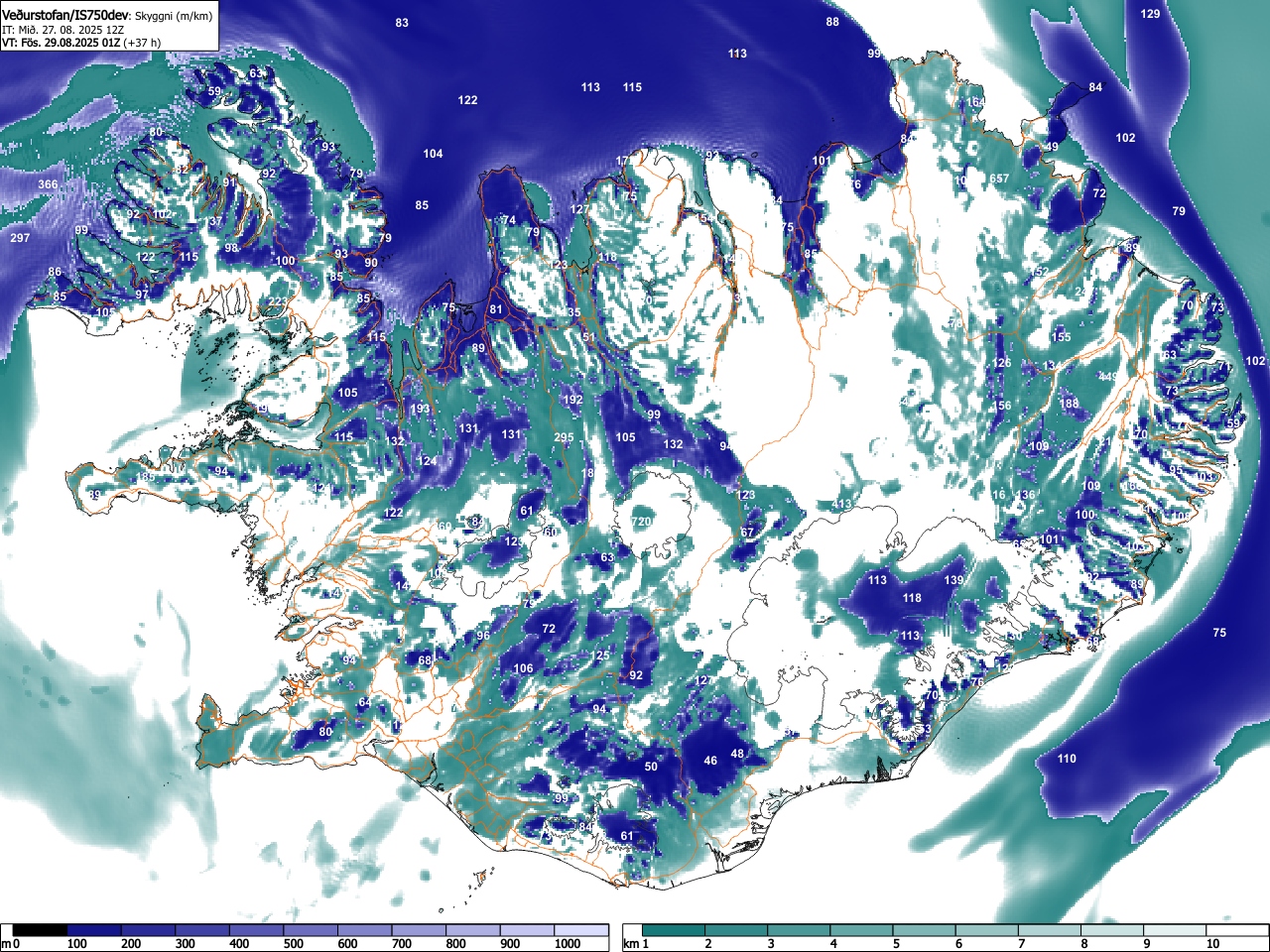
Task: Click the '(+37 h)' forecast offset text
Action: (x=143, y=43)
